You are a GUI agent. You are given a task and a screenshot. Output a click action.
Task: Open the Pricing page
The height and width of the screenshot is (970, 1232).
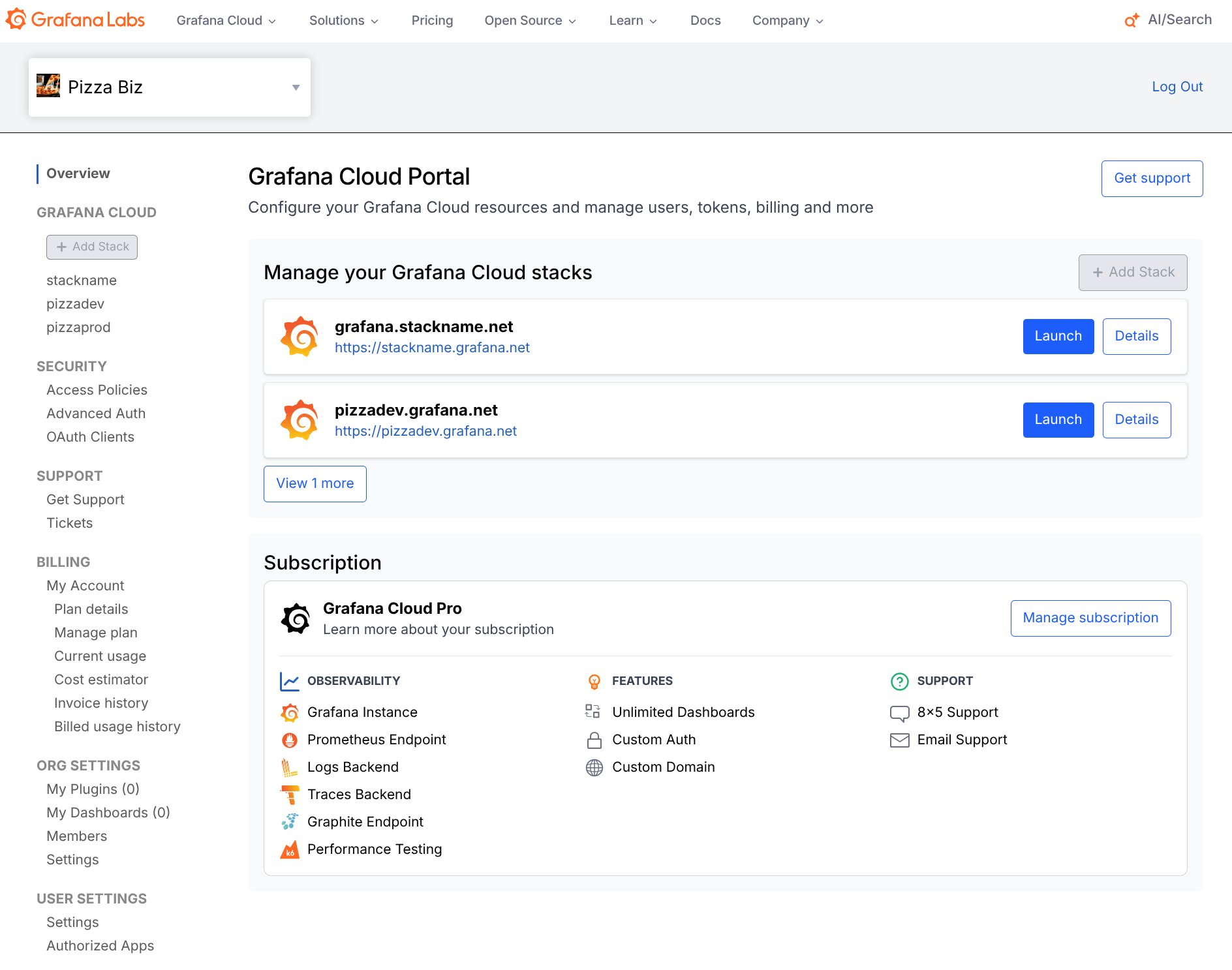432,20
